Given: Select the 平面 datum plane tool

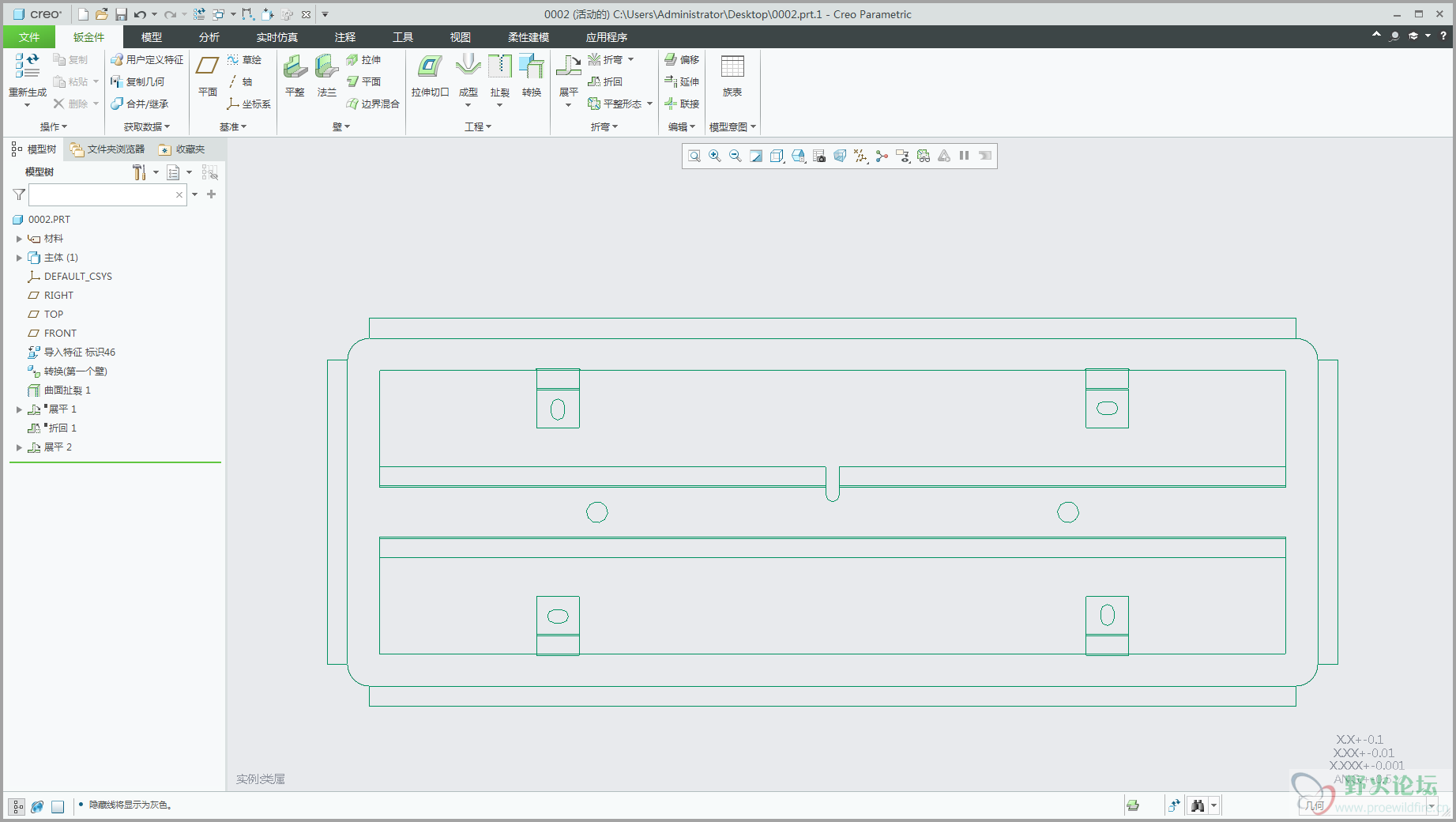Looking at the screenshot, I should (208, 76).
